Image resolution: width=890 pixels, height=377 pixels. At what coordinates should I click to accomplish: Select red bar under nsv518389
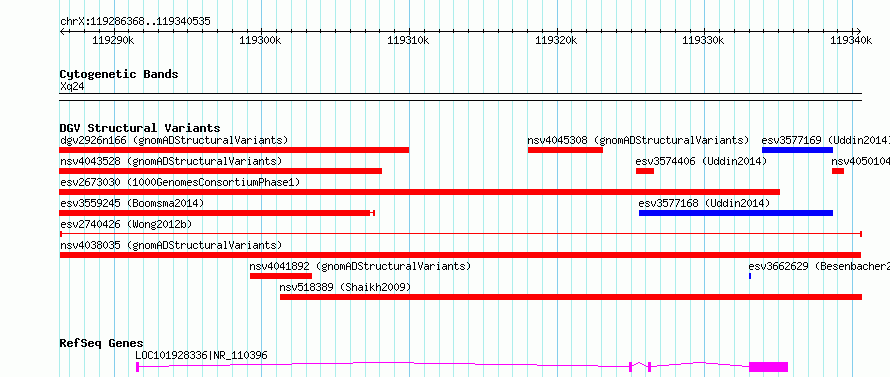tap(571, 297)
